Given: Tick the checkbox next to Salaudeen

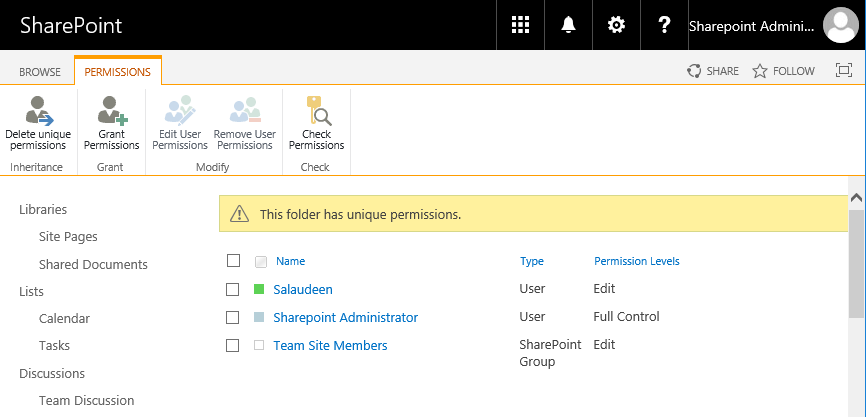Looking at the screenshot, I should 232,289.
